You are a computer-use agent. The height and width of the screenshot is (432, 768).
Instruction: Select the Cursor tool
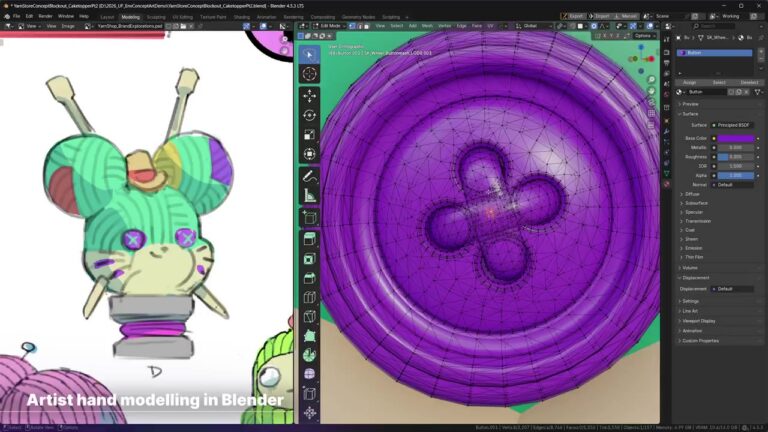coord(309,74)
